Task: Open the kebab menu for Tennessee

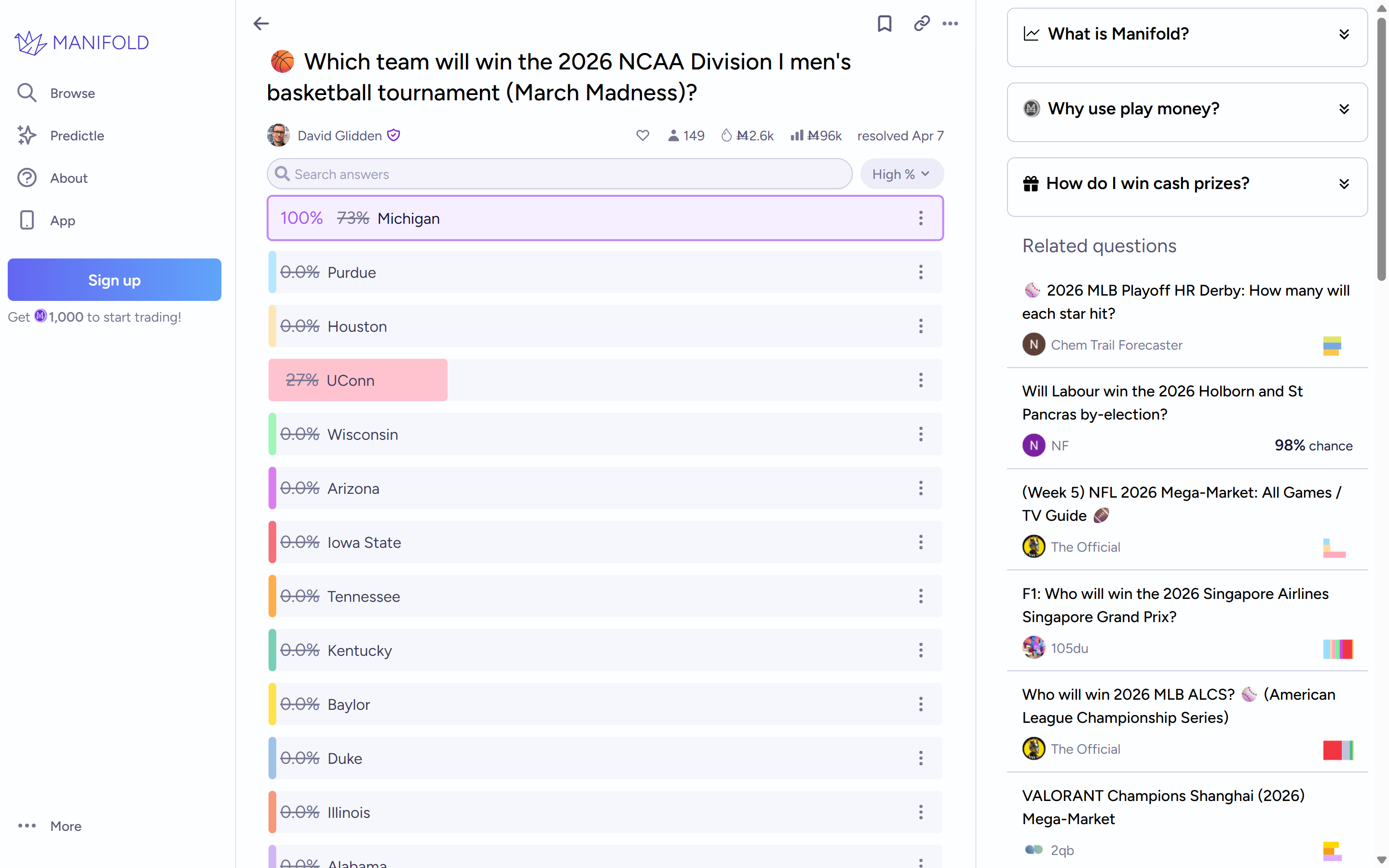Action: (x=921, y=596)
